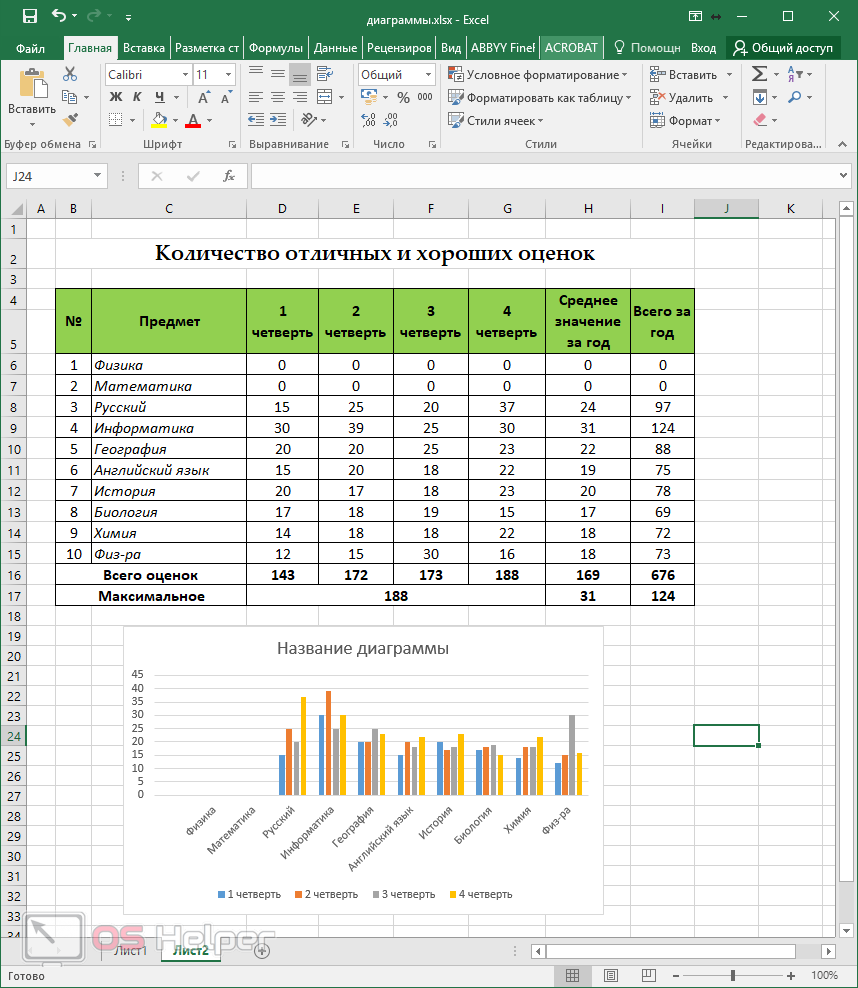Click the Format Painter brush icon
The image size is (858, 988).
70,120
